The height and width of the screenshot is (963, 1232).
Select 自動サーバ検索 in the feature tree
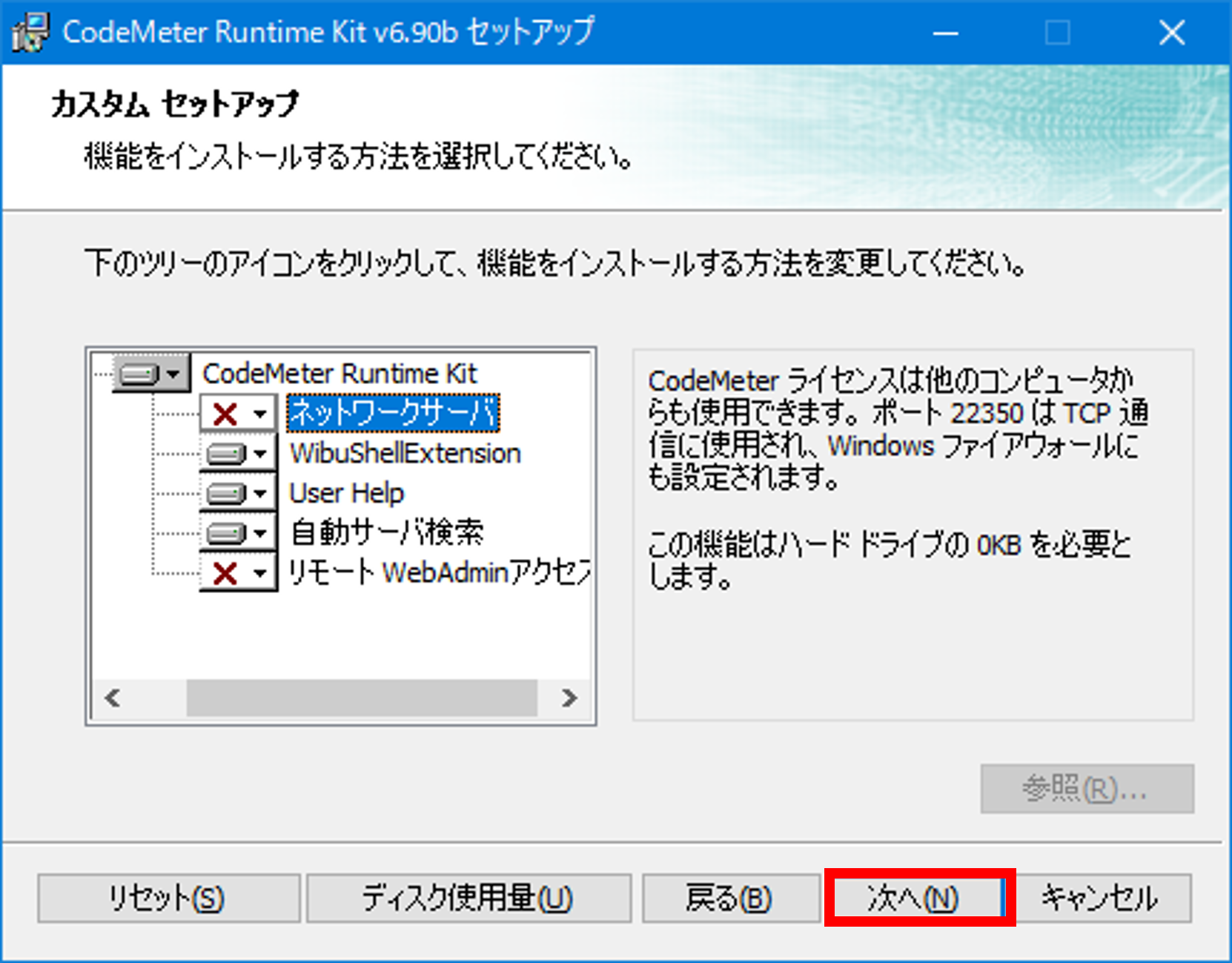[386, 533]
